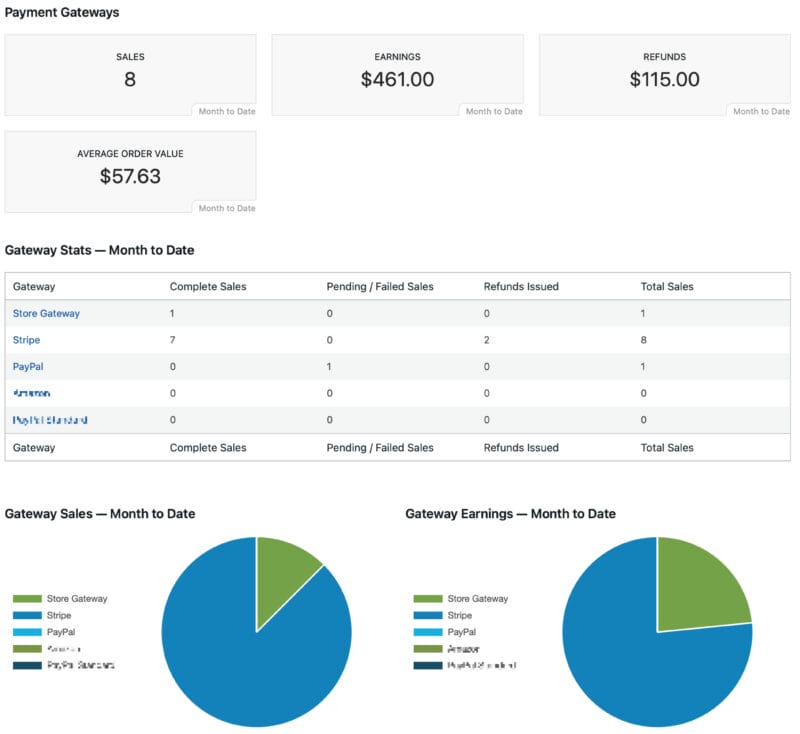Image resolution: width=800 pixels, height=734 pixels.
Task: Click the Refunds Issued header in table top row
Action: pos(521,286)
